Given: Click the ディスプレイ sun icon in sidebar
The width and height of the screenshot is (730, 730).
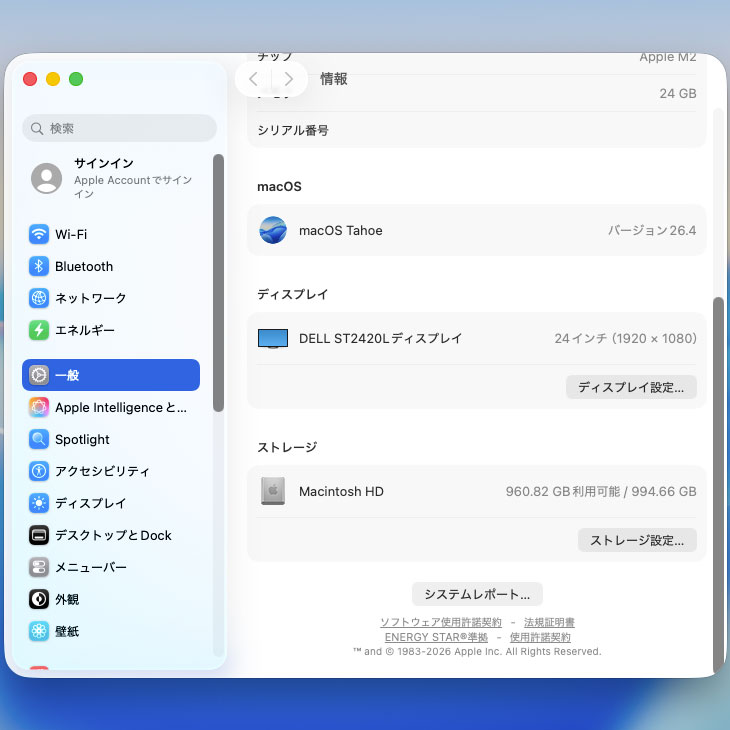Looking at the screenshot, I should [x=39, y=503].
